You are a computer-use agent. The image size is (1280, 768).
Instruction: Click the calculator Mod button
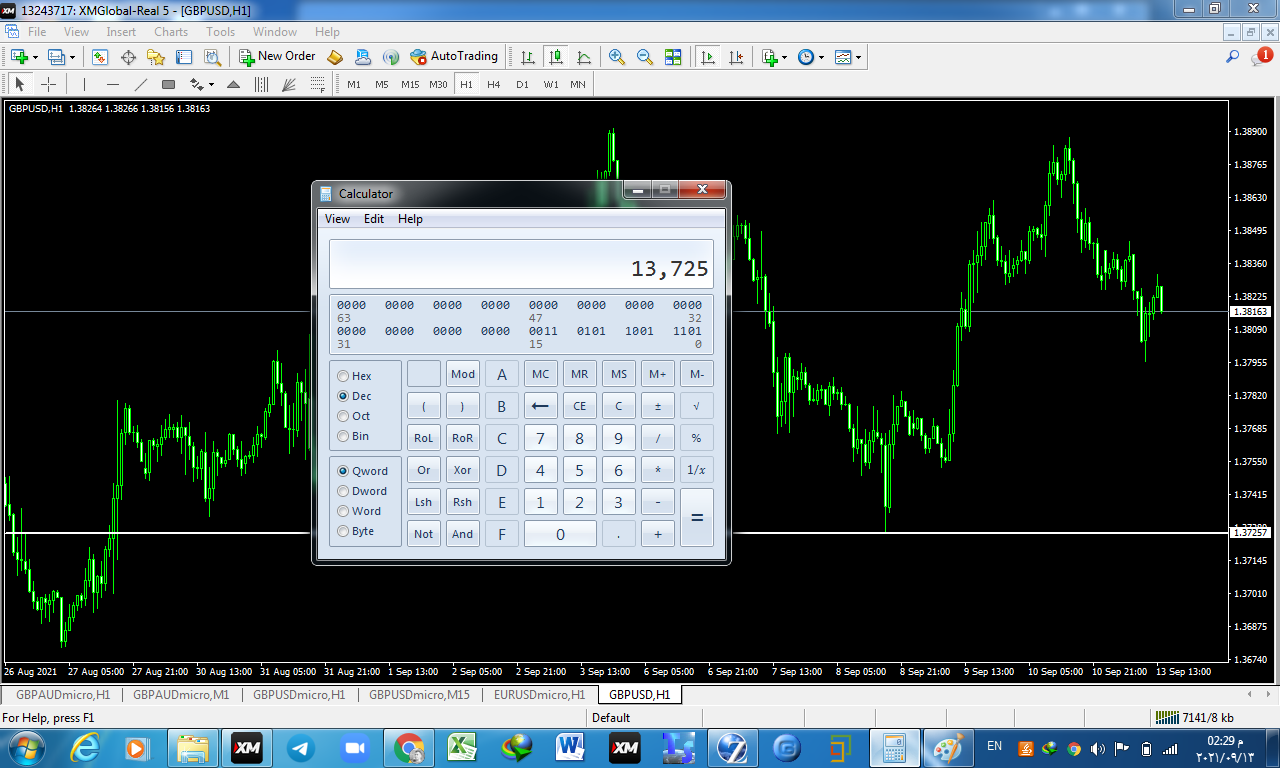click(463, 374)
